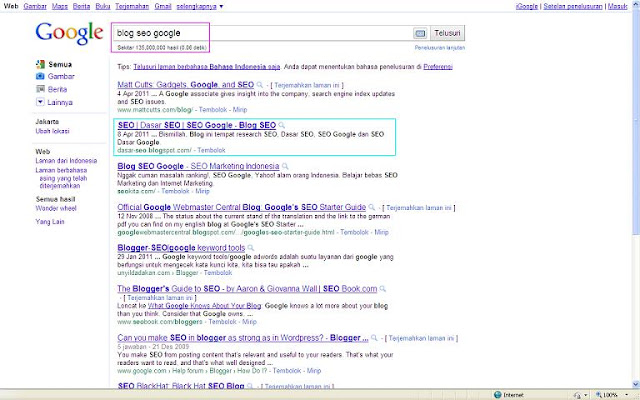Click the Telusuri search button
The height and width of the screenshot is (400, 640).
[447, 33]
